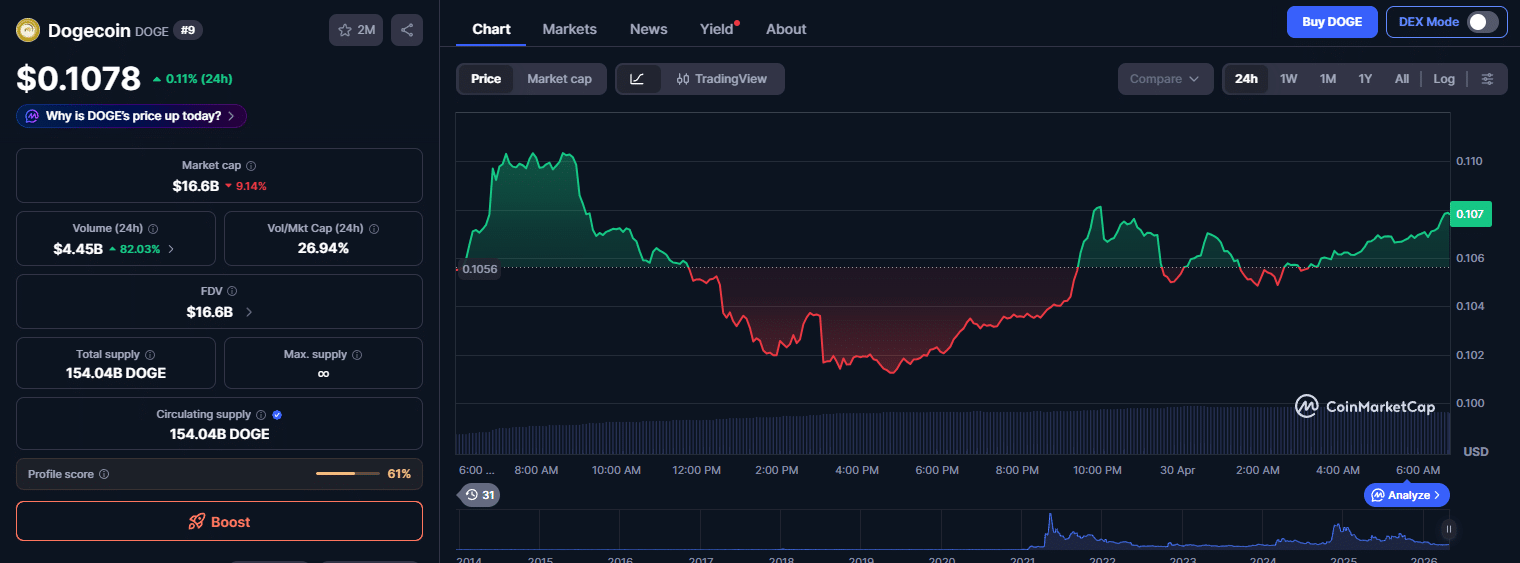1520x563 pixels.
Task: Click 61% profile score value
Action: pos(399,473)
